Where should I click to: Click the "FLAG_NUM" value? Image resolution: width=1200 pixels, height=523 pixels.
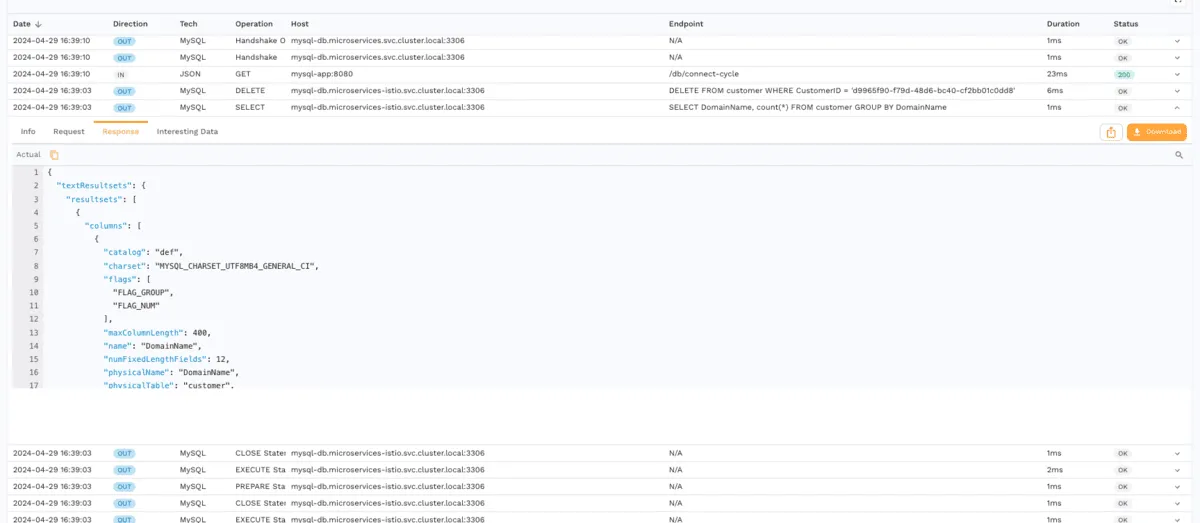(x=136, y=305)
